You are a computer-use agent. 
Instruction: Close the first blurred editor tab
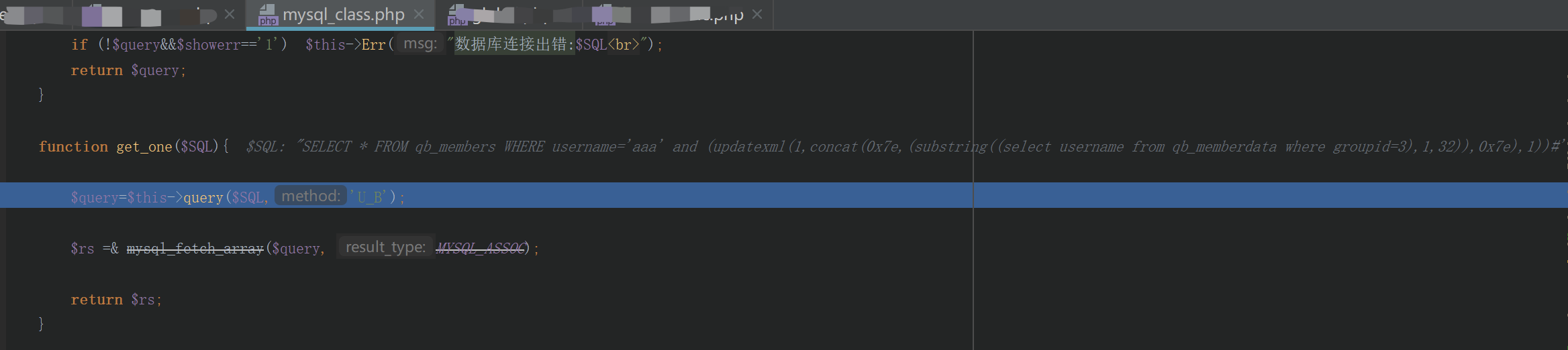(x=230, y=14)
